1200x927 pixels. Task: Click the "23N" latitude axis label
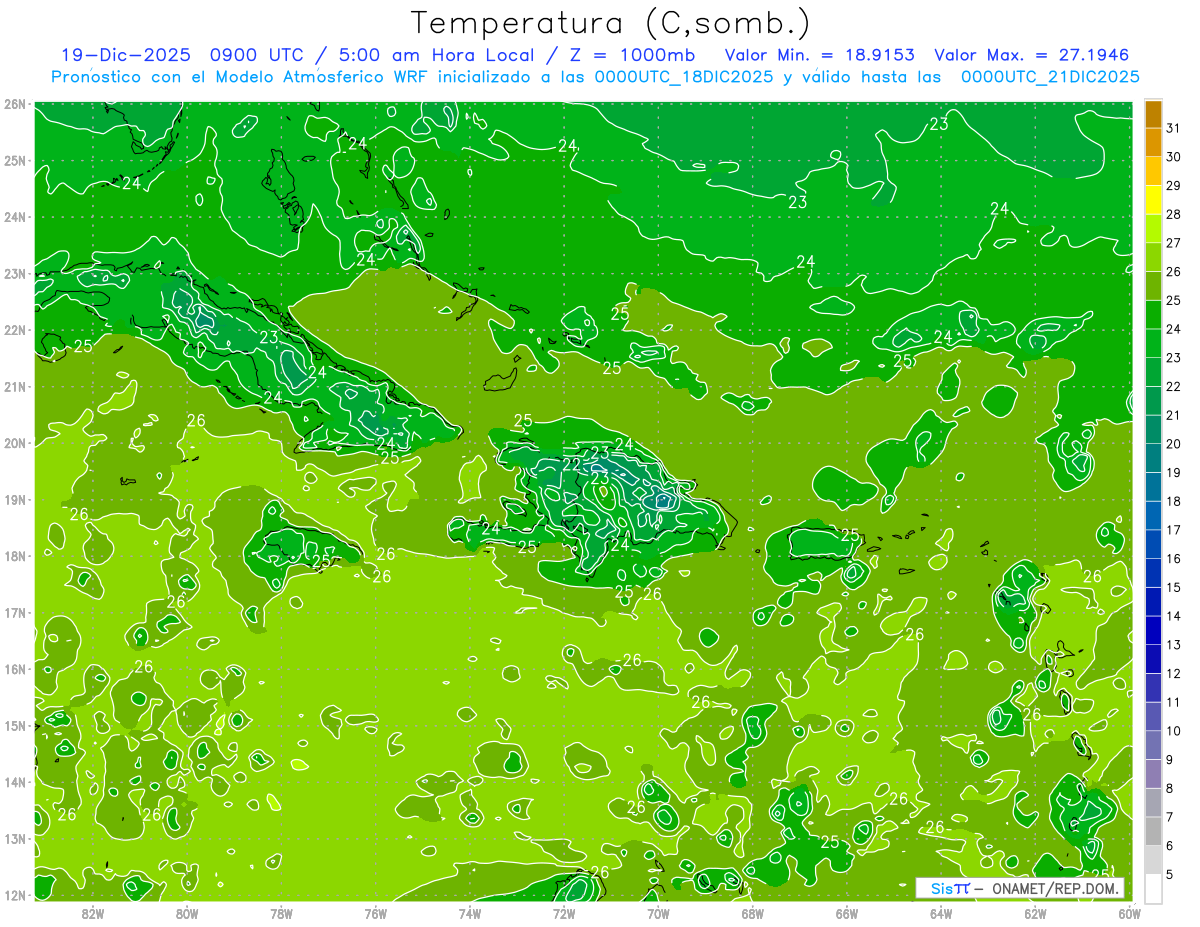[15, 274]
